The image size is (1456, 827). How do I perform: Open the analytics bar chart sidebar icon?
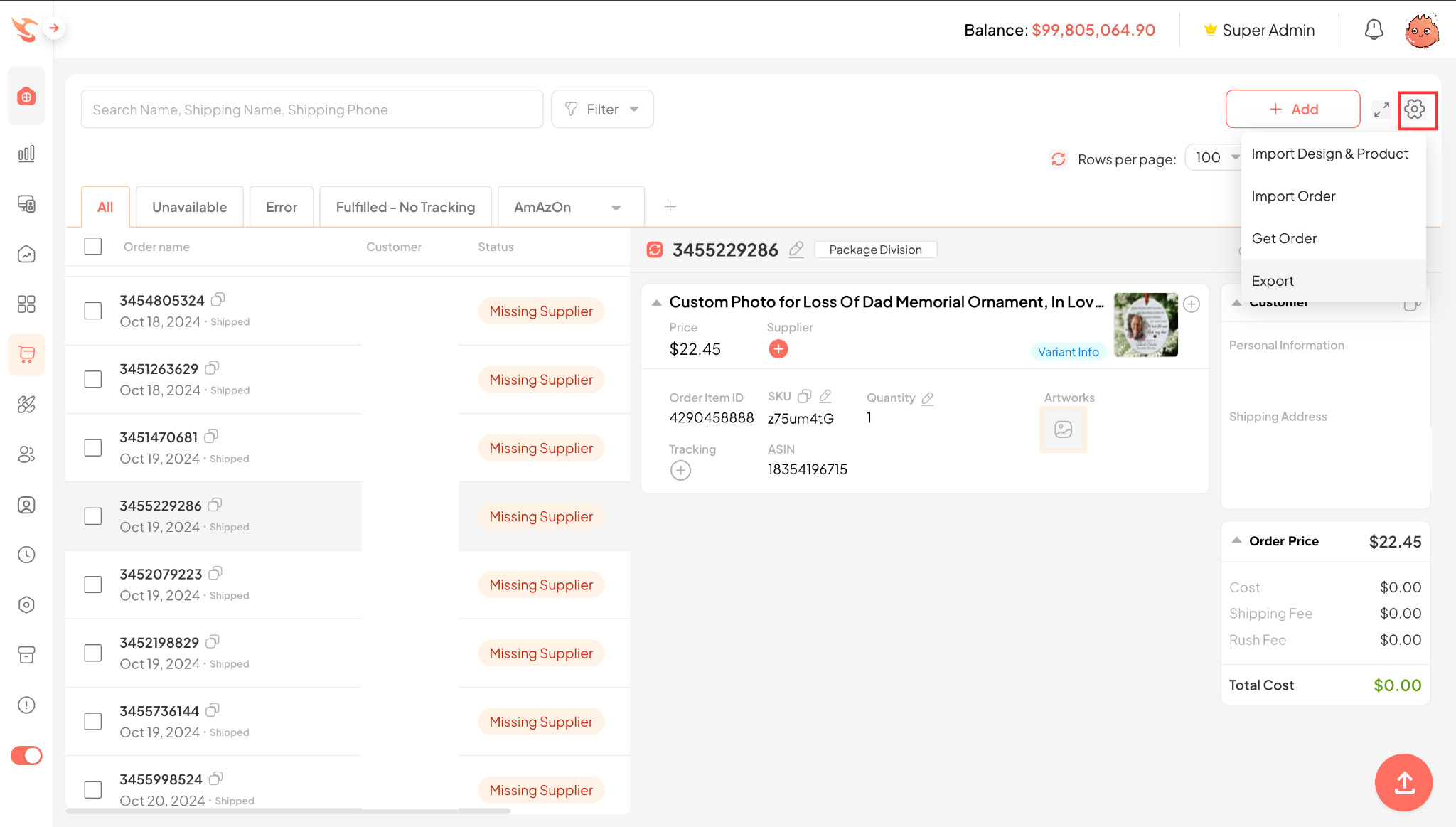pyautogui.click(x=26, y=154)
